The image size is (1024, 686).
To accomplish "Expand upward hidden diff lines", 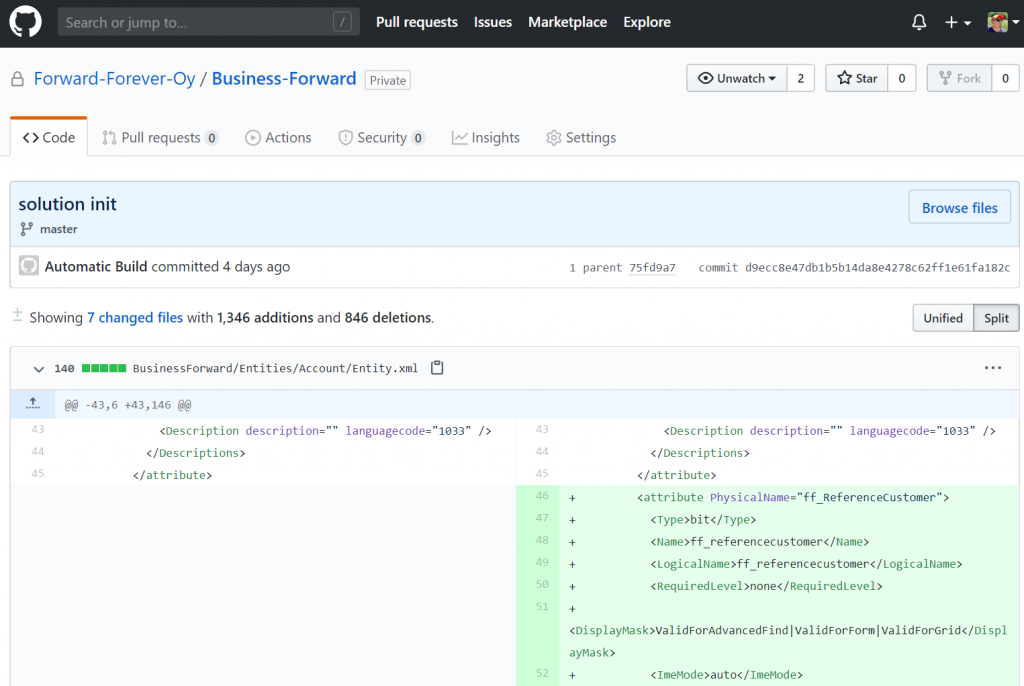I will click(x=33, y=404).
